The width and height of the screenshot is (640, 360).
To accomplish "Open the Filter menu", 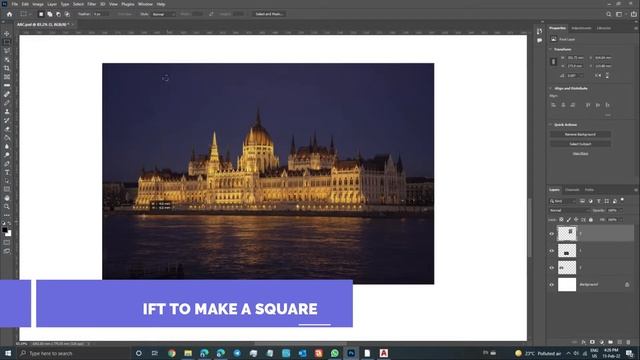I will tap(91, 4).
